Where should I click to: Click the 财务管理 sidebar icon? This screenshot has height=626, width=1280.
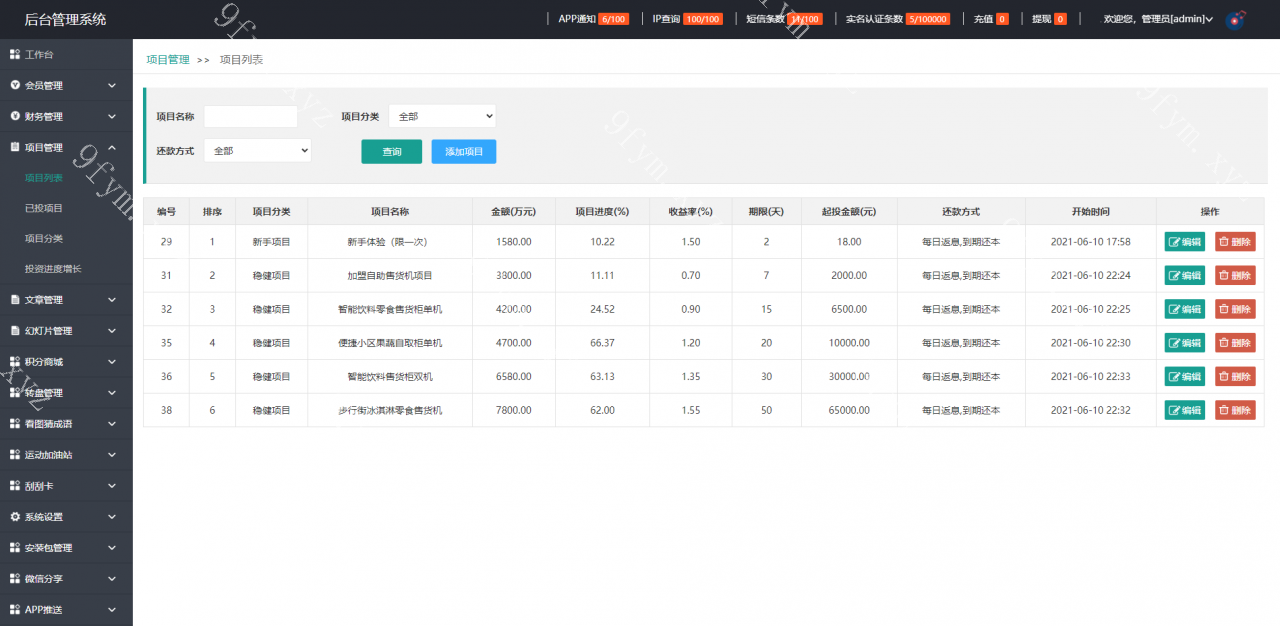(x=15, y=116)
